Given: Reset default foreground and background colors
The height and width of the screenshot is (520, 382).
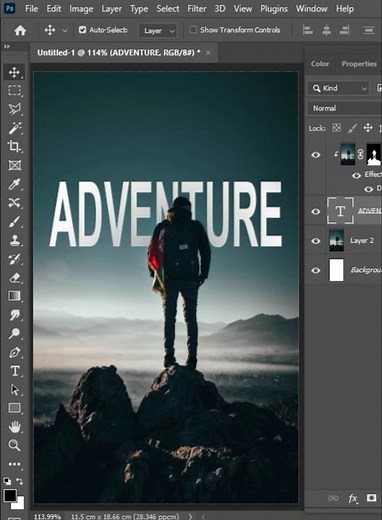Looking at the screenshot, I should tap(7, 481).
